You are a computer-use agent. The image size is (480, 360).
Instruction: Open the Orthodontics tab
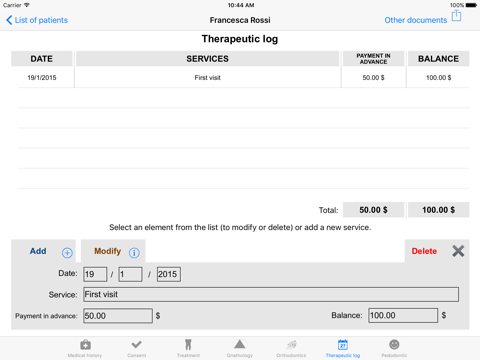pos(291,348)
